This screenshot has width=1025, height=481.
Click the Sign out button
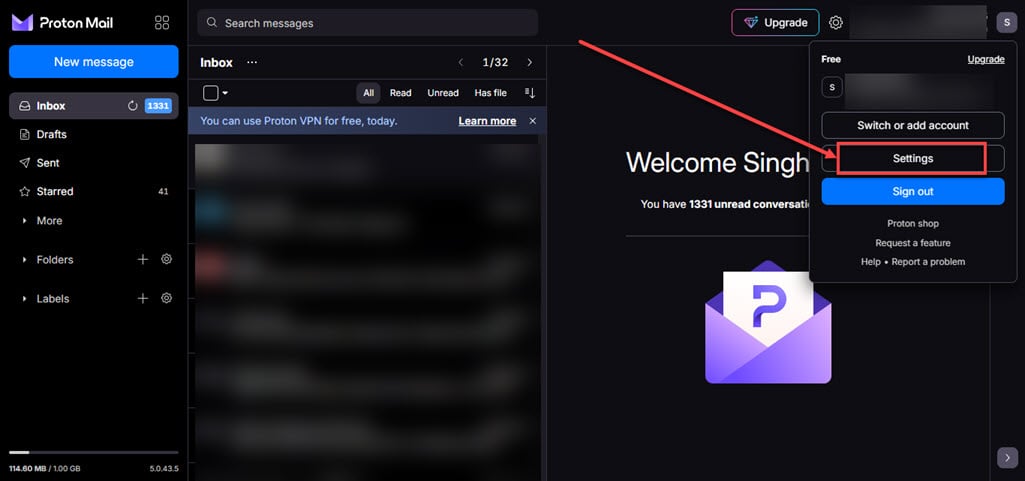coord(913,191)
